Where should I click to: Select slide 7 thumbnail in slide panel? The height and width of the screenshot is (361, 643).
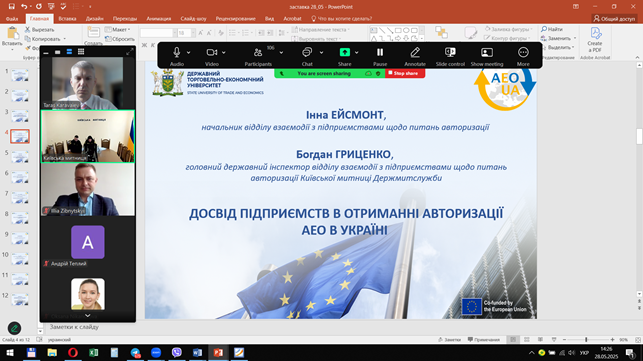pos(20,197)
